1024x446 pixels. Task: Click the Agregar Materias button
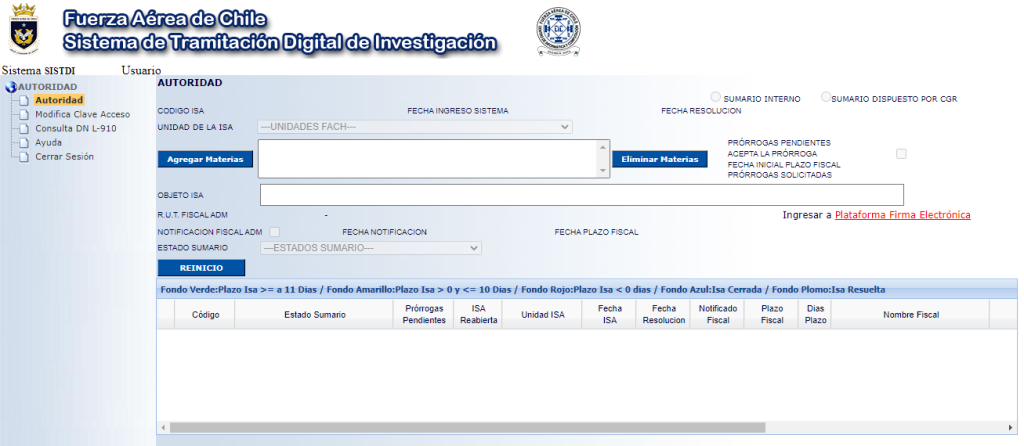coord(205,159)
